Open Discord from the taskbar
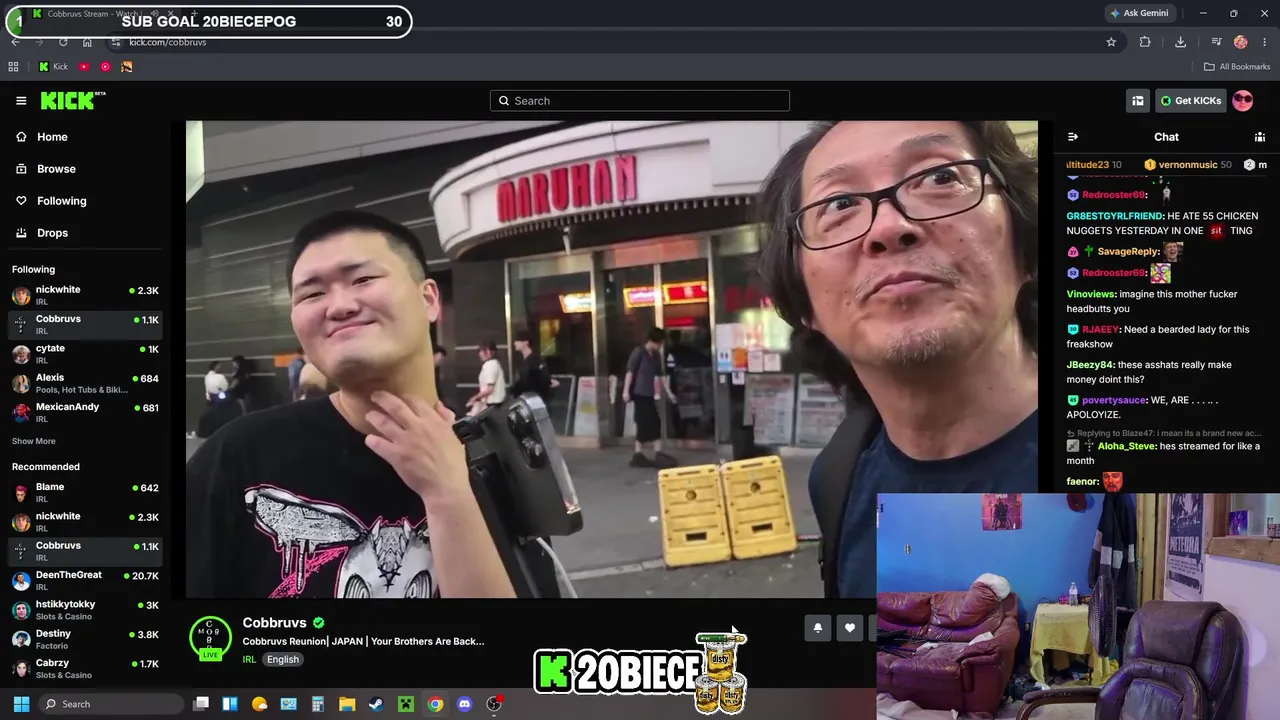This screenshot has width=1280, height=720. [464, 704]
